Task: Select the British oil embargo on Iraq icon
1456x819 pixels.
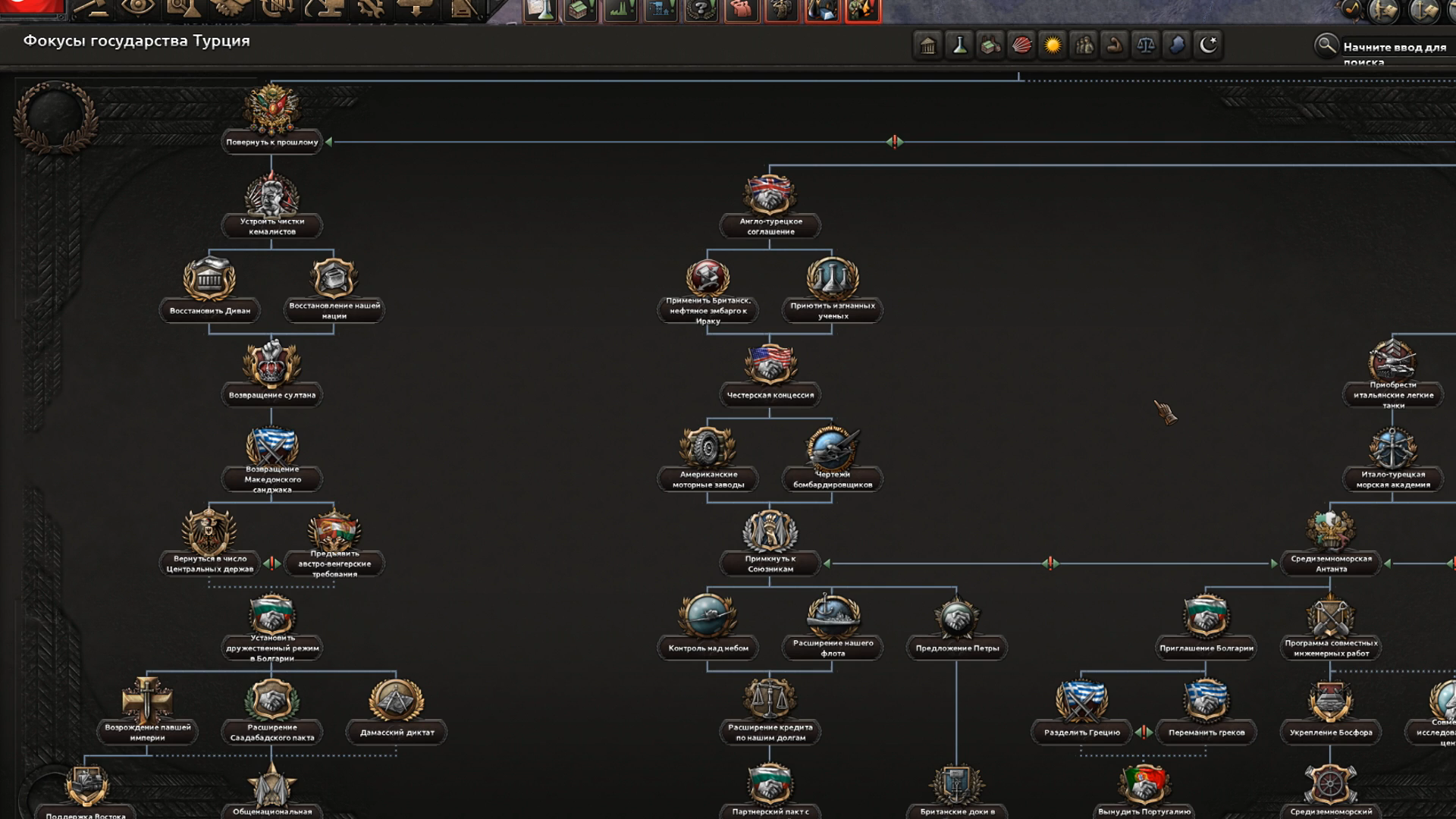Action: click(708, 278)
